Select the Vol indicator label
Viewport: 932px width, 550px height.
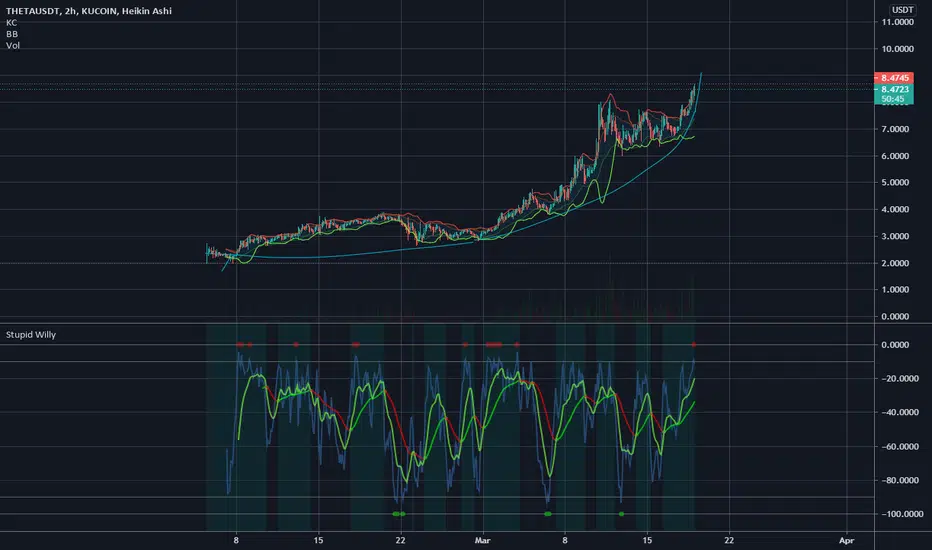[x=13, y=45]
